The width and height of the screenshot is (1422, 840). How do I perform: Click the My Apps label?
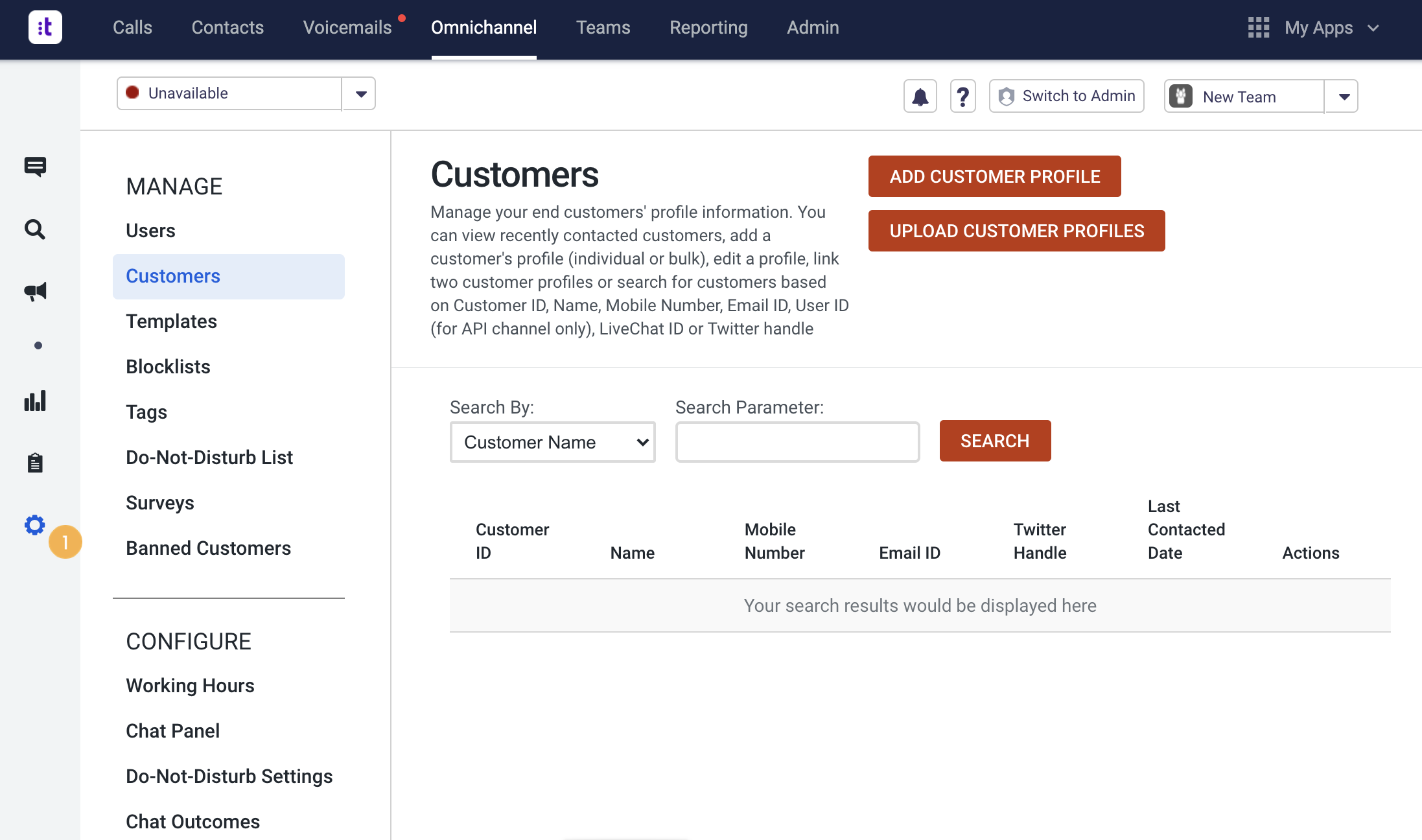pyautogui.click(x=1318, y=28)
